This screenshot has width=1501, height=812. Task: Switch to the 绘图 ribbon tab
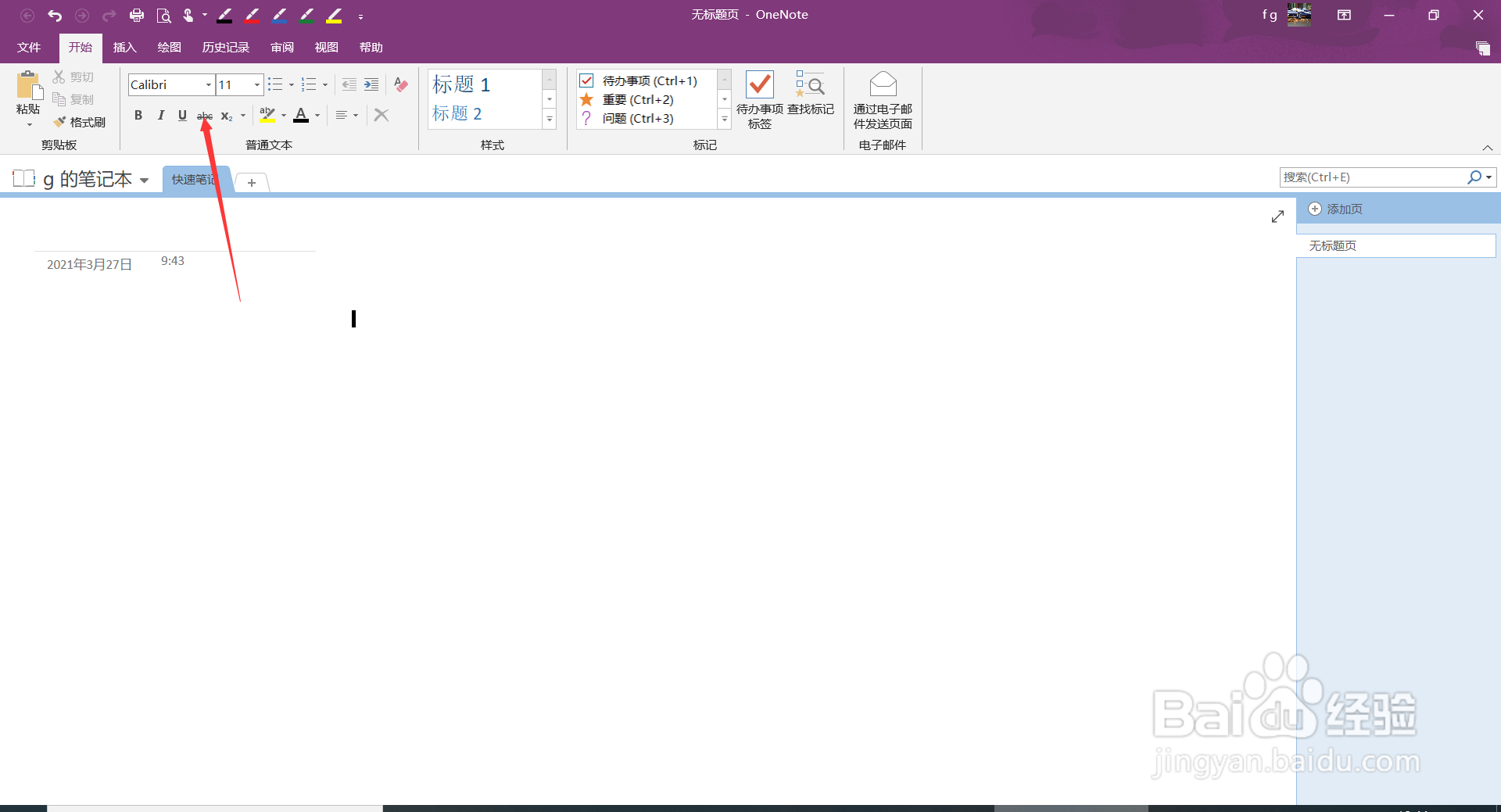pyautogui.click(x=169, y=48)
